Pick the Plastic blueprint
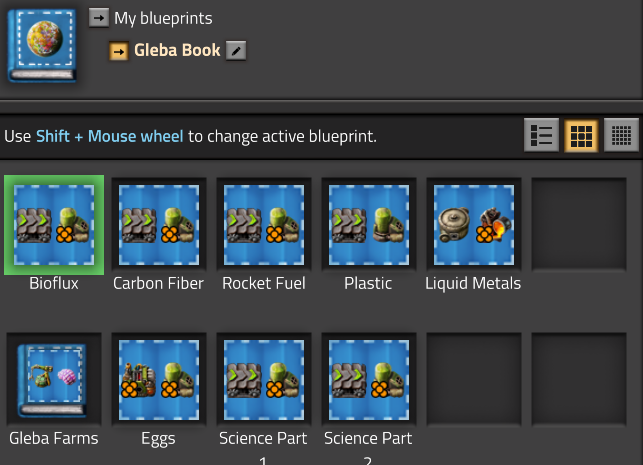 369,225
